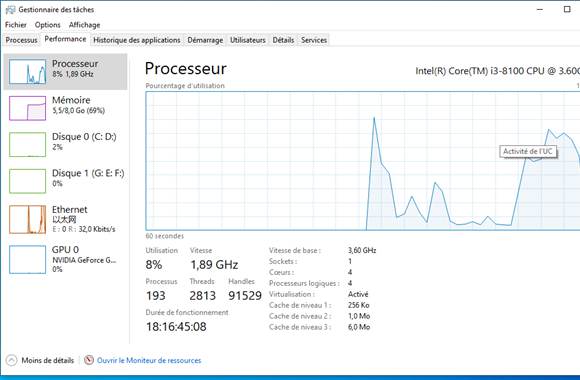Open the Mémoire usage graph thumbnail
Screen dimensions: 580x380
point(27,108)
